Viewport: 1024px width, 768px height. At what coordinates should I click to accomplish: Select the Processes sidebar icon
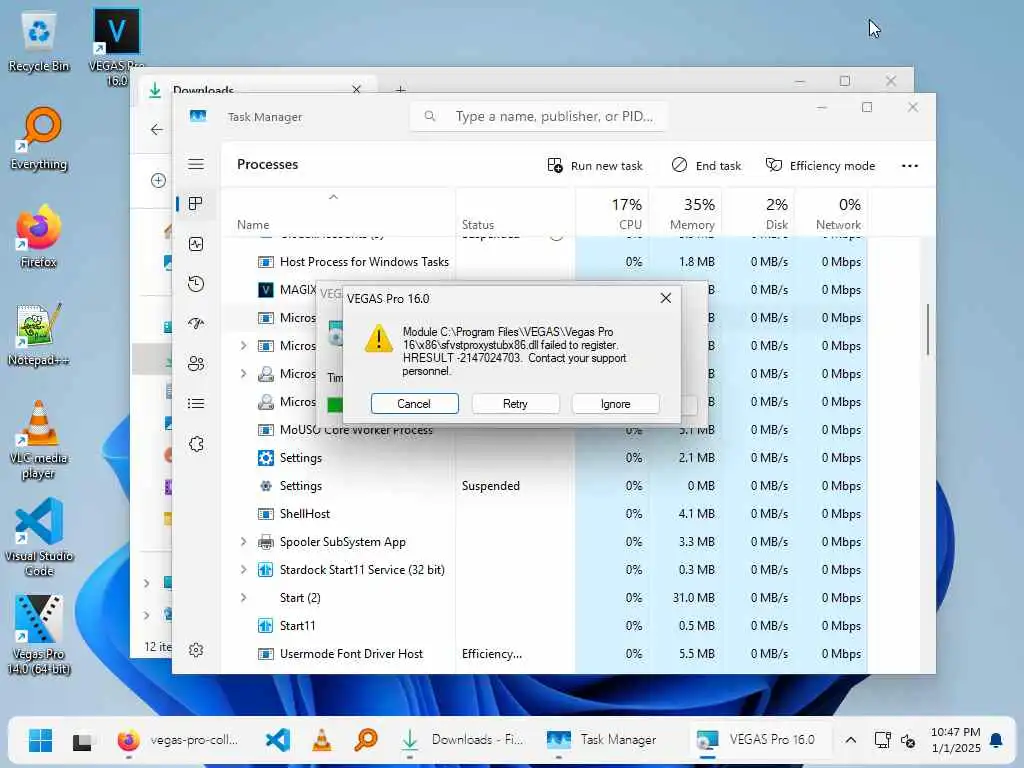(x=196, y=204)
